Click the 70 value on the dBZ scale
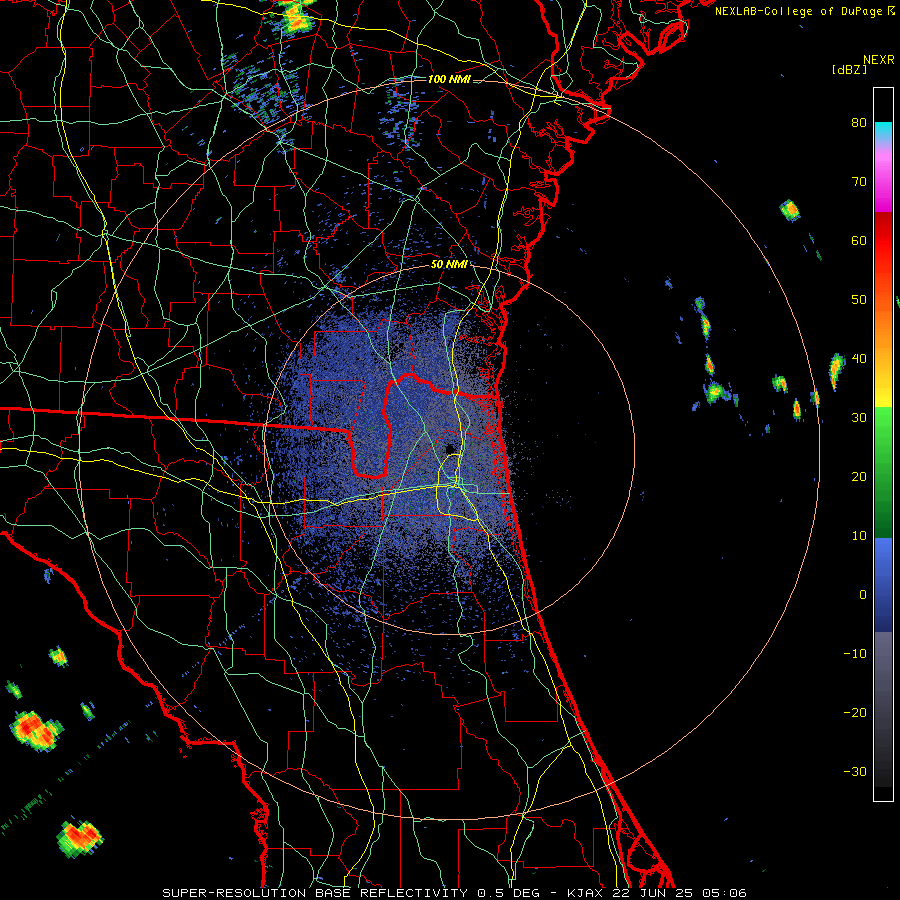This screenshot has height=900, width=900. [x=859, y=181]
